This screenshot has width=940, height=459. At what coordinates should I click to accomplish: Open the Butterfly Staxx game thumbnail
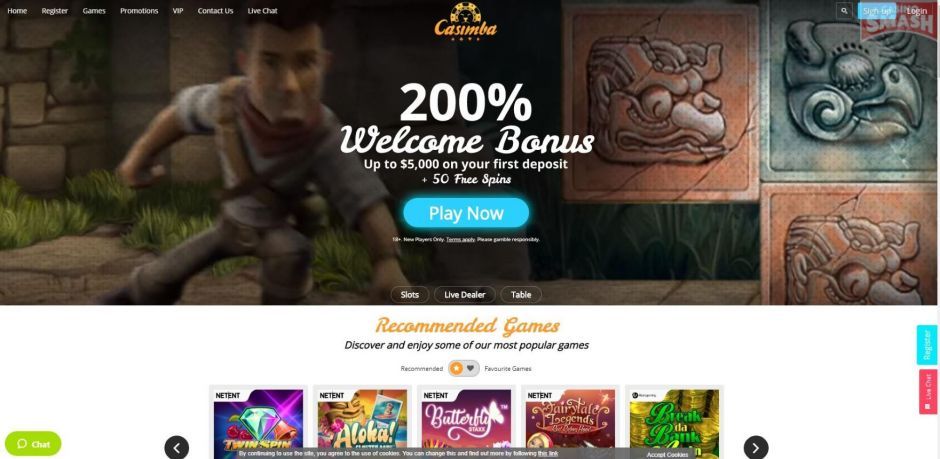click(x=466, y=422)
